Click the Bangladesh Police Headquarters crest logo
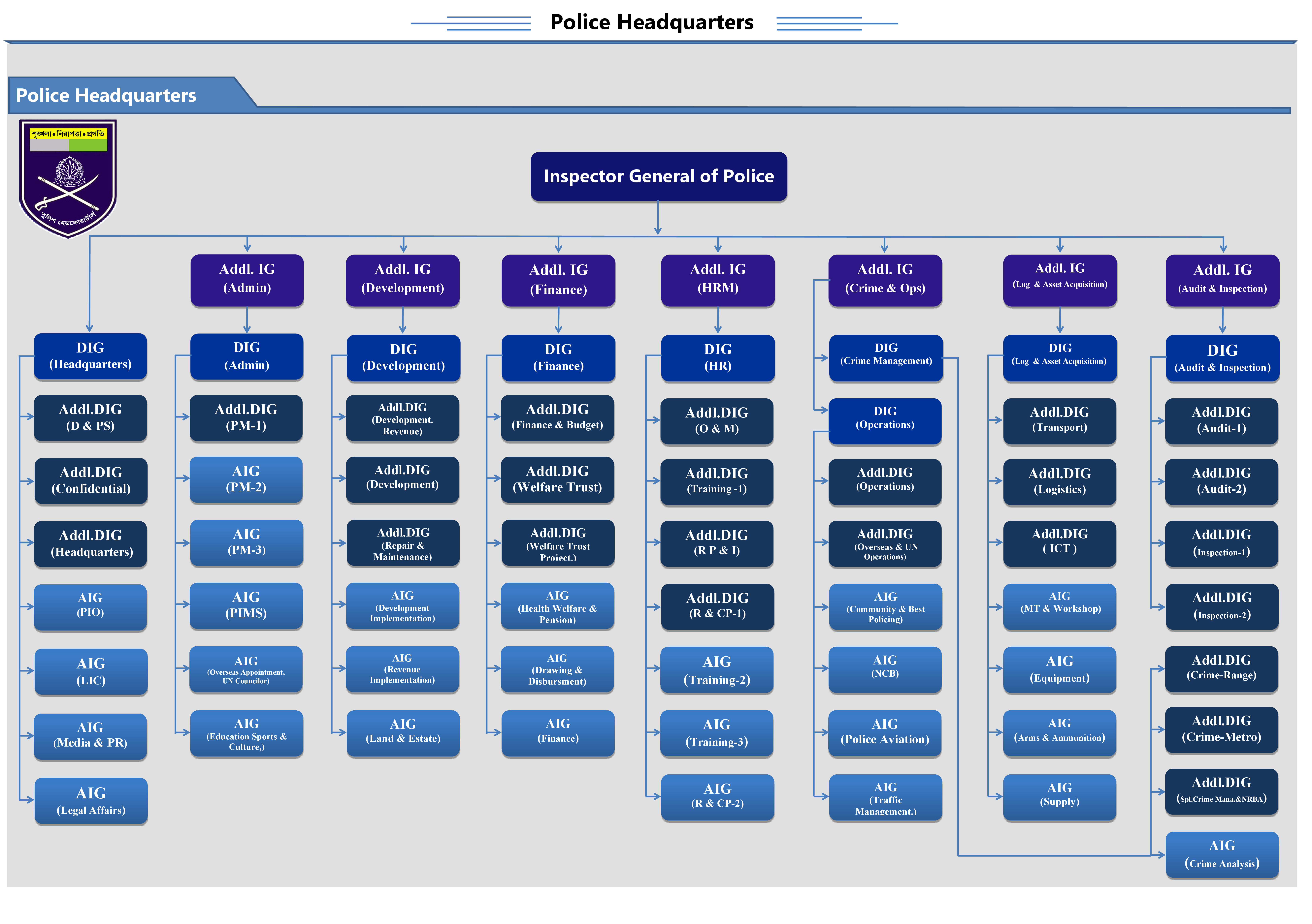 pyautogui.click(x=68, y=178)
